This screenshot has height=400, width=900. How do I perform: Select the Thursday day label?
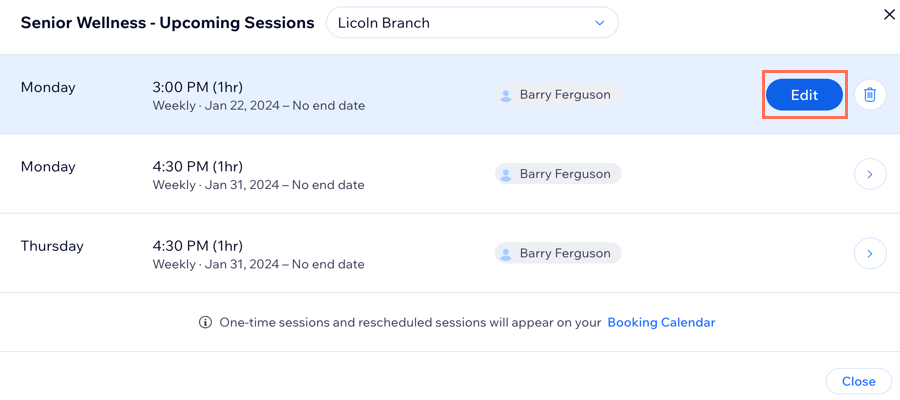pyautogui.click(x=52, y=246)
